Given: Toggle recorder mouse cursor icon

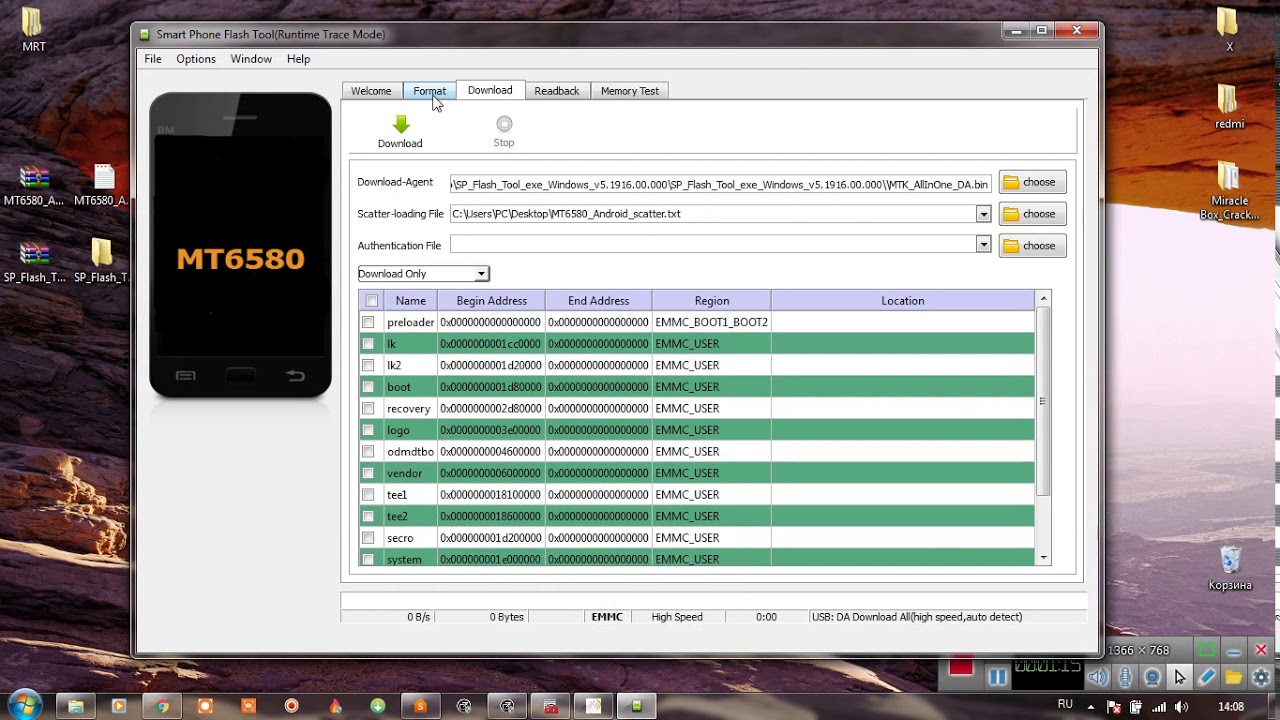Looking at the screenshot, I should coord(1179,677).
